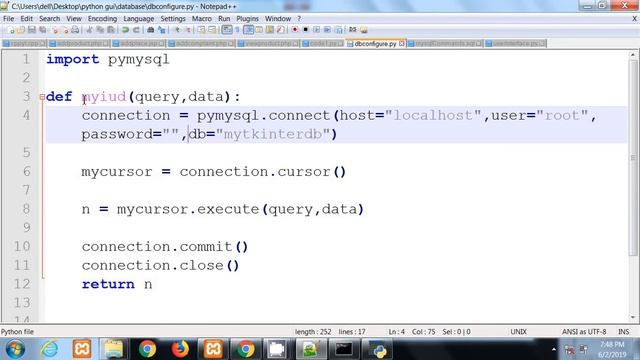Open the File menu
Screen dimensions: 640x360
(9, 19)
